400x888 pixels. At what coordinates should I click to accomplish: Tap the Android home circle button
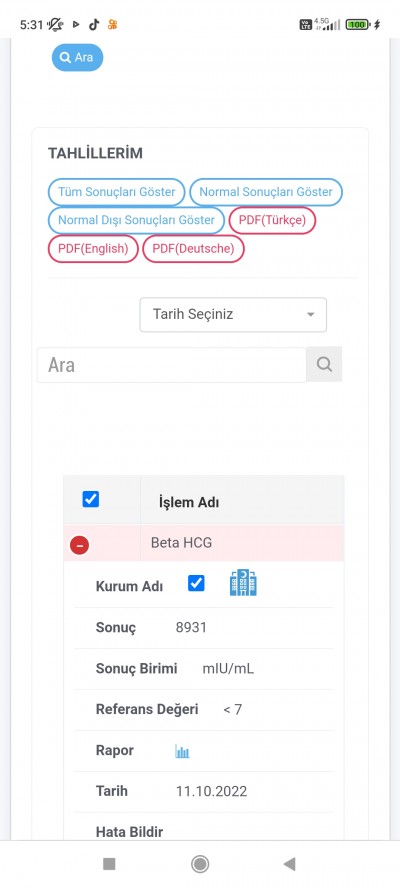click(x=200, y=864)
